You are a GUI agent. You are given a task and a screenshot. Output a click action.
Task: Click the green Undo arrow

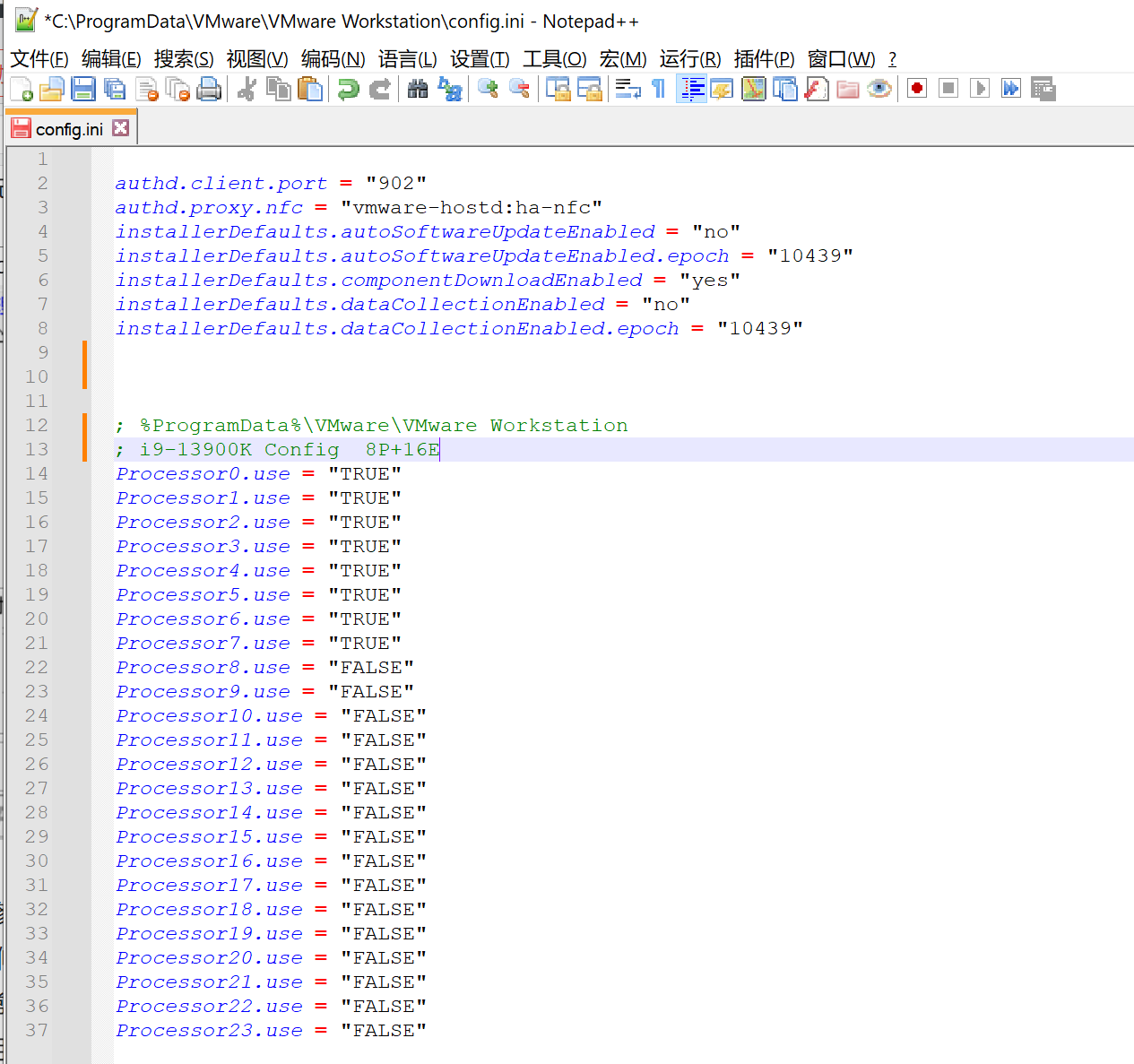348,89
